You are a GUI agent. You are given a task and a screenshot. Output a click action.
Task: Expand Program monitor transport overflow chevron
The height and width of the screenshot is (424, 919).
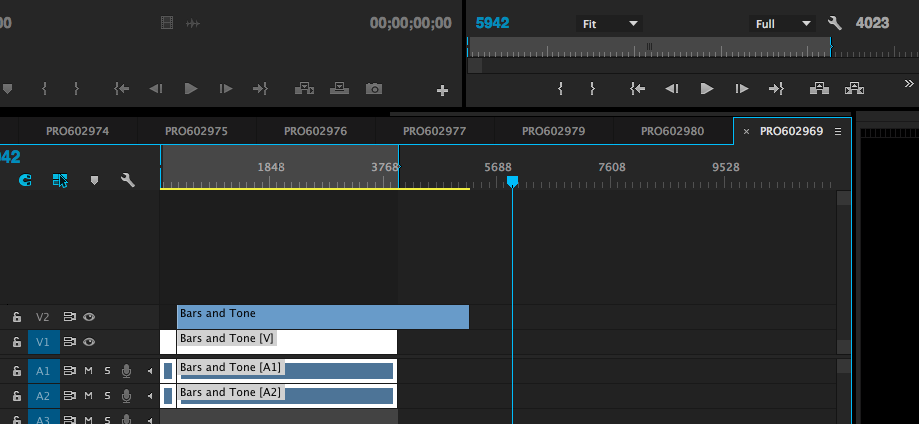[x=909, y=83]
